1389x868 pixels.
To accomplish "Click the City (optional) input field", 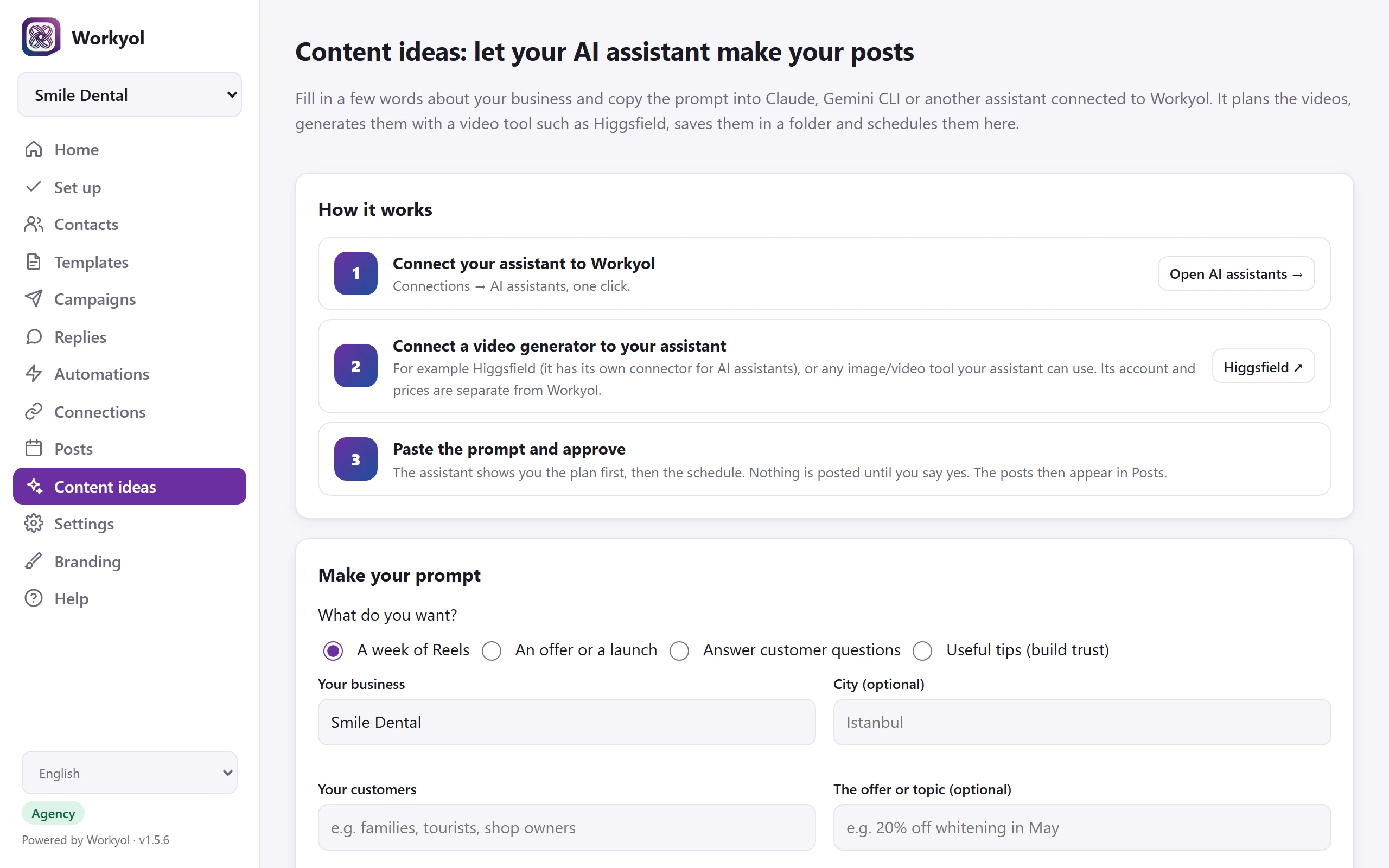I will pyautogui.click(x=1081, y=722).
